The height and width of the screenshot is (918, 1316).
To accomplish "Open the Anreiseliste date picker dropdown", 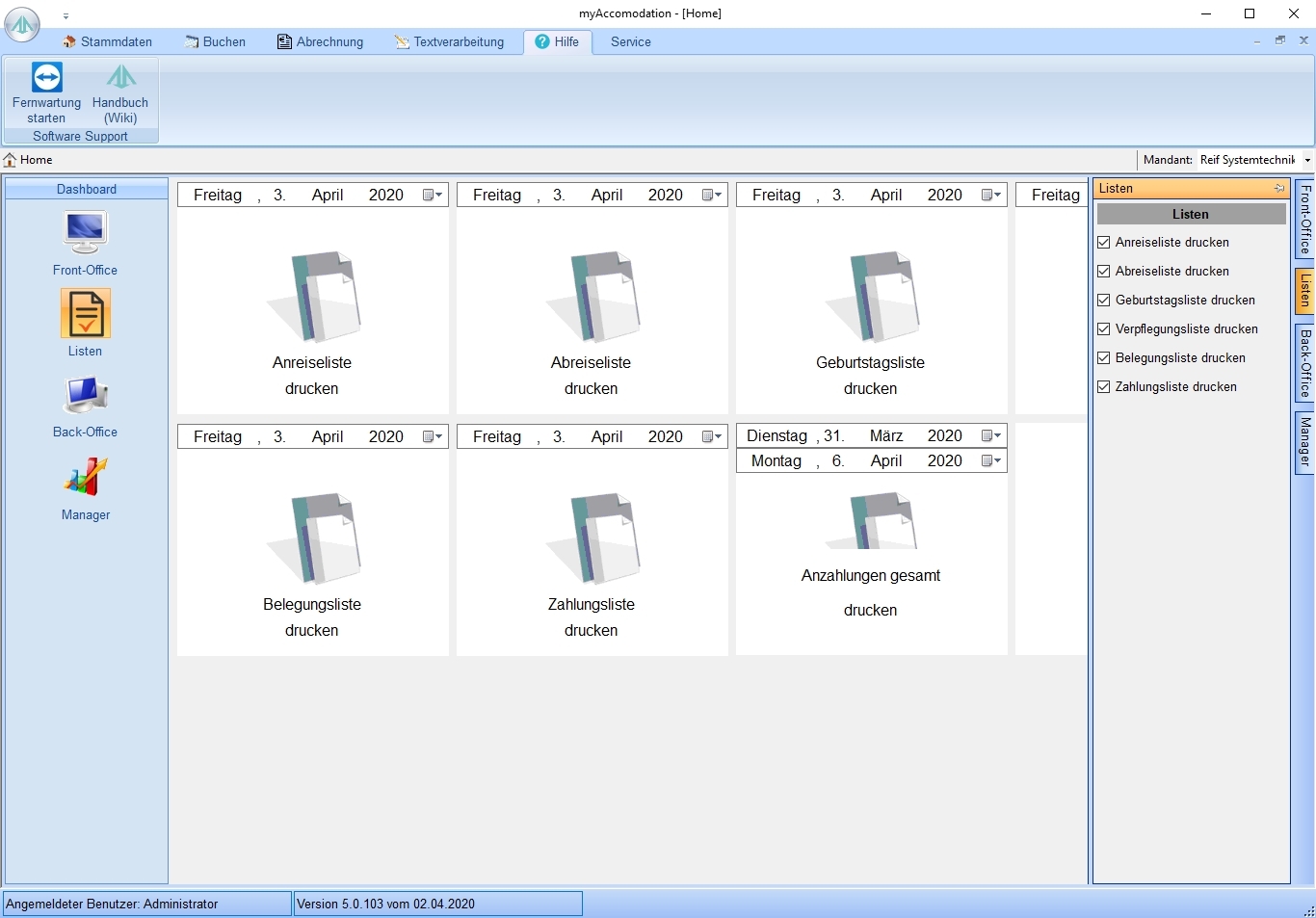I will tap(433, 196).
